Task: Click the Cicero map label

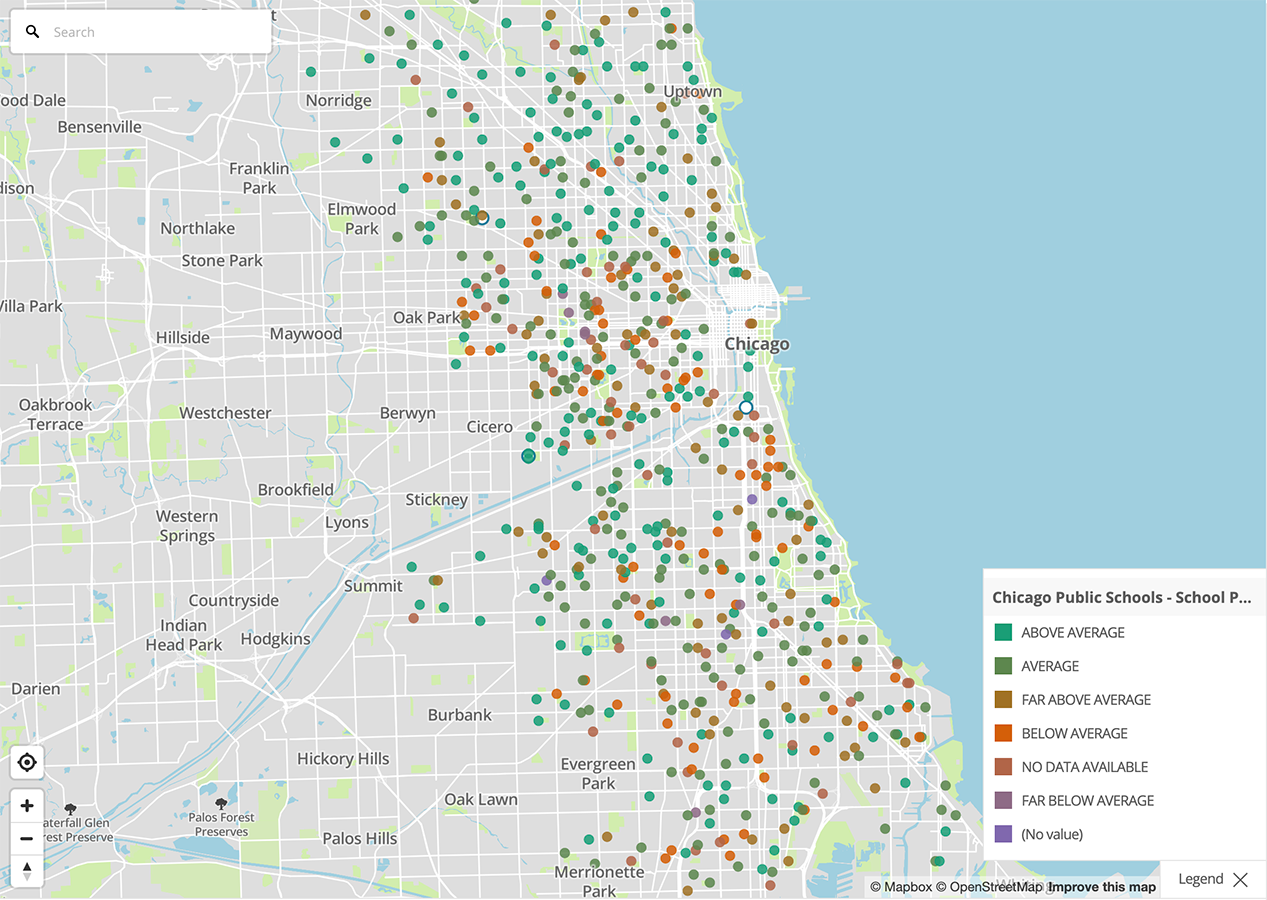Action: pos(490,427)
